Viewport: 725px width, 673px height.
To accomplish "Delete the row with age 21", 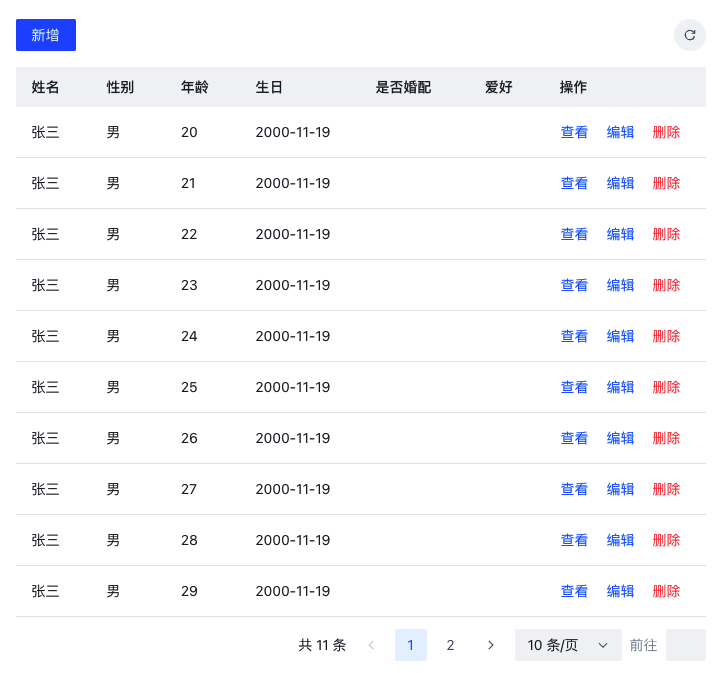I will (x=666, y=183).
